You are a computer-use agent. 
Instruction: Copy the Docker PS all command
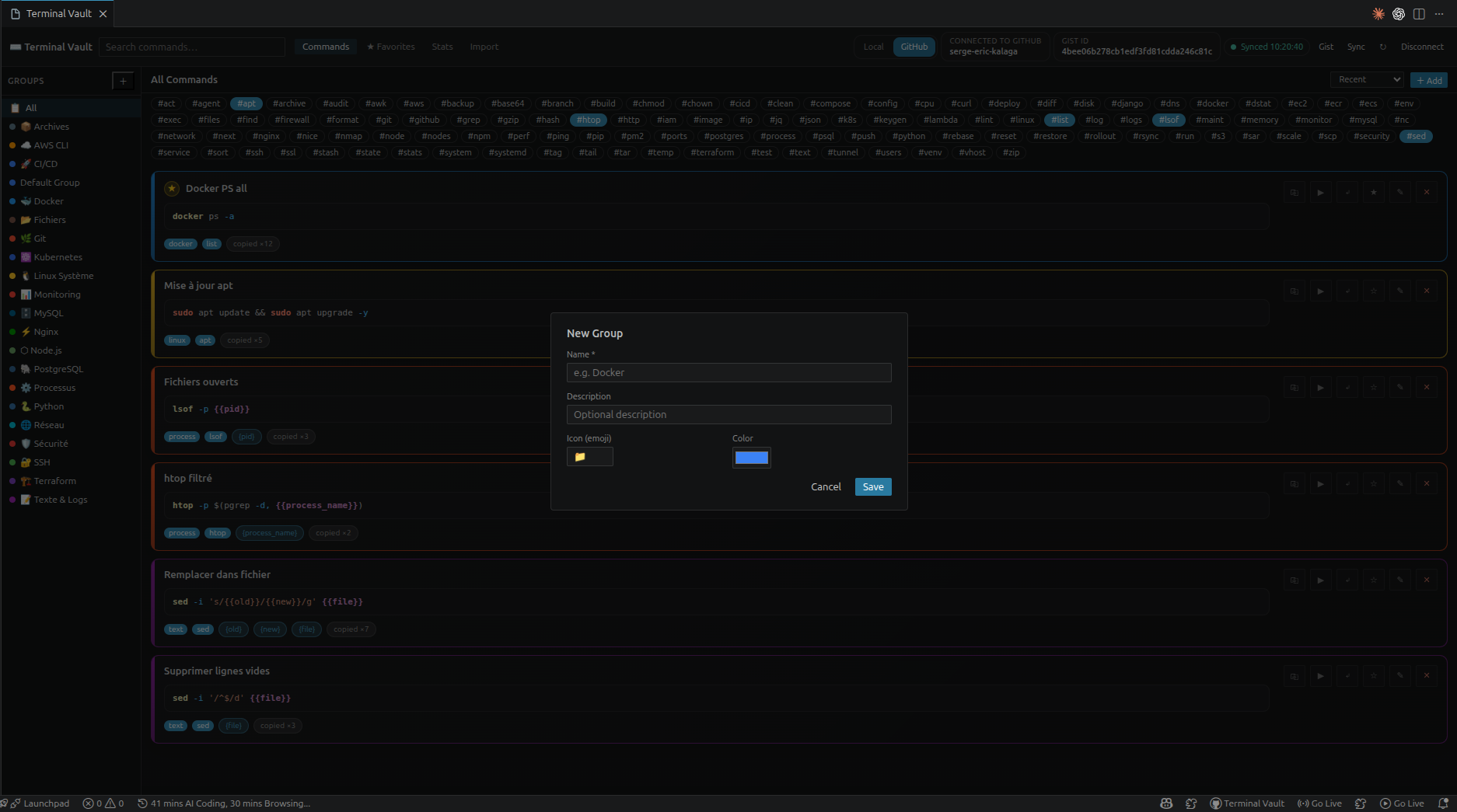coord(1295,192)
